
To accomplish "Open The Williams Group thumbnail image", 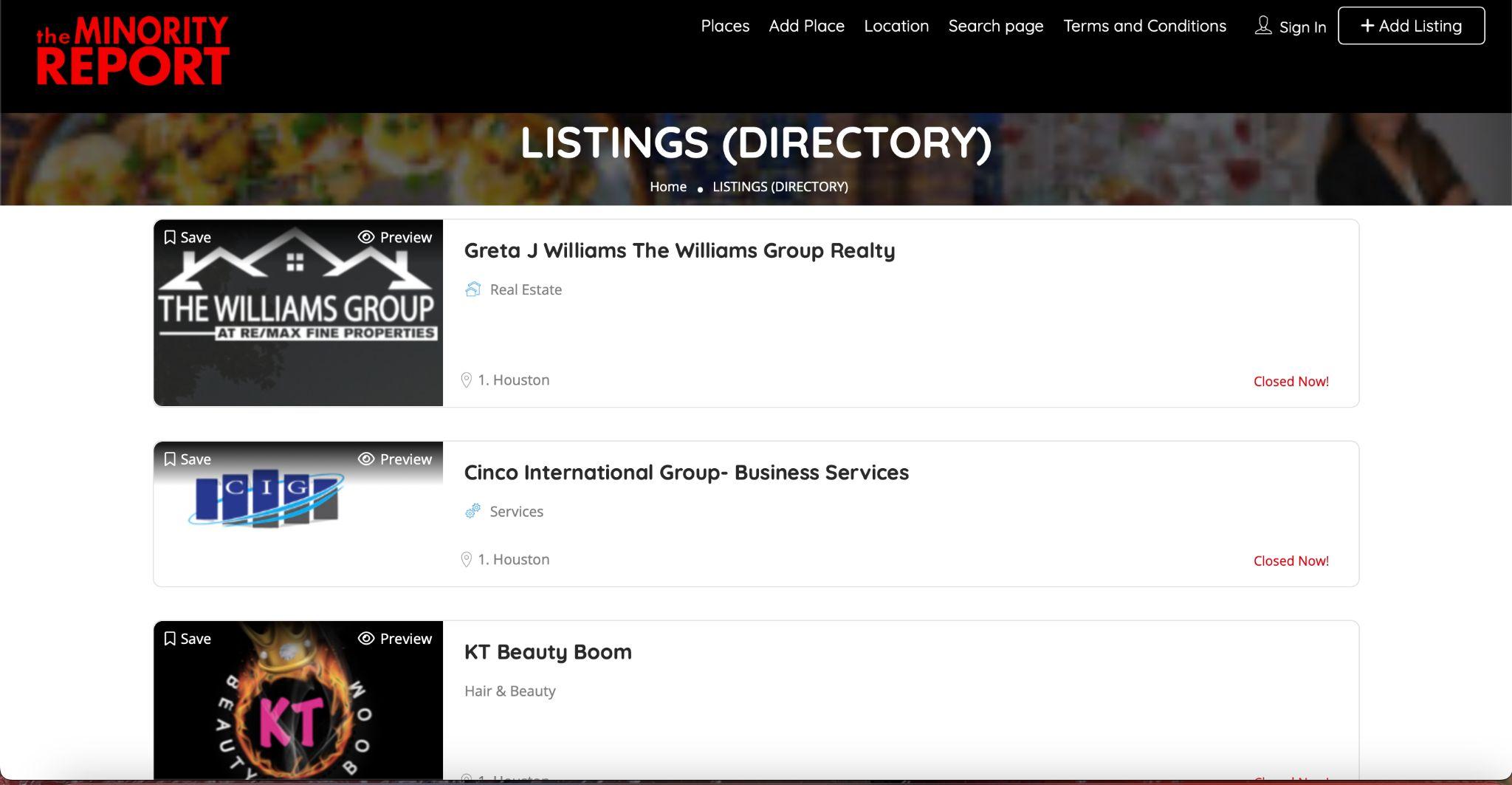I will [x=298, y=313].
